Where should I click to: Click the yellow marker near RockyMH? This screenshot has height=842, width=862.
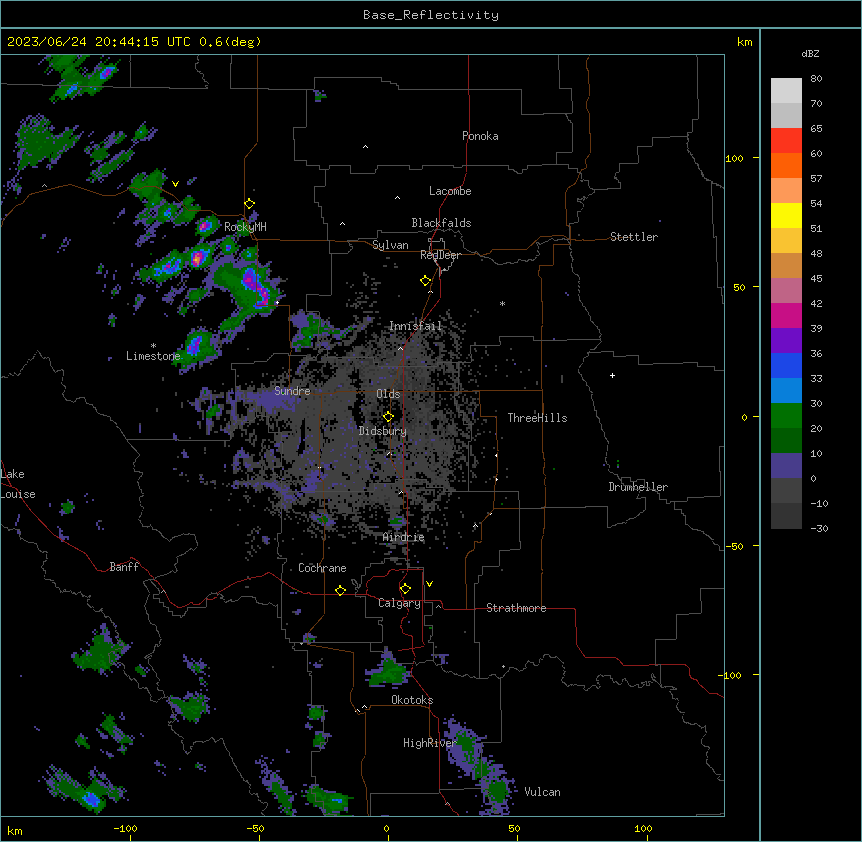point(250,204)
